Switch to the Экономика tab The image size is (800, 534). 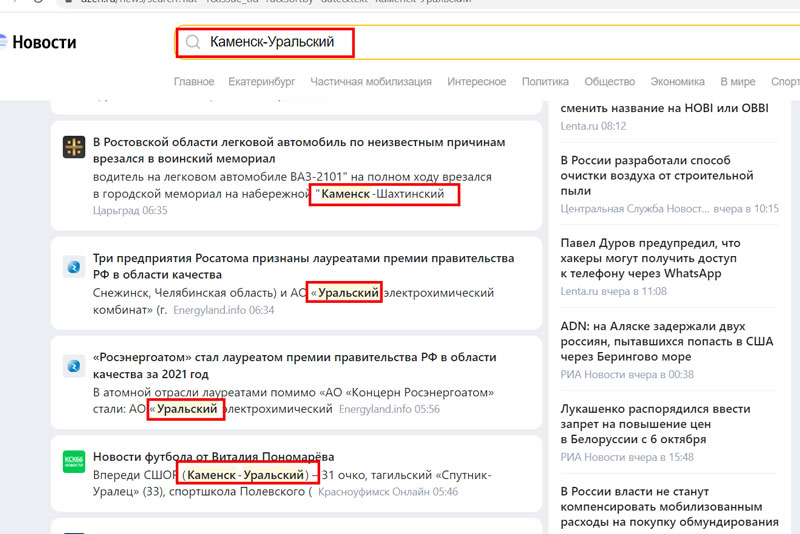click(x=678, y=82)
